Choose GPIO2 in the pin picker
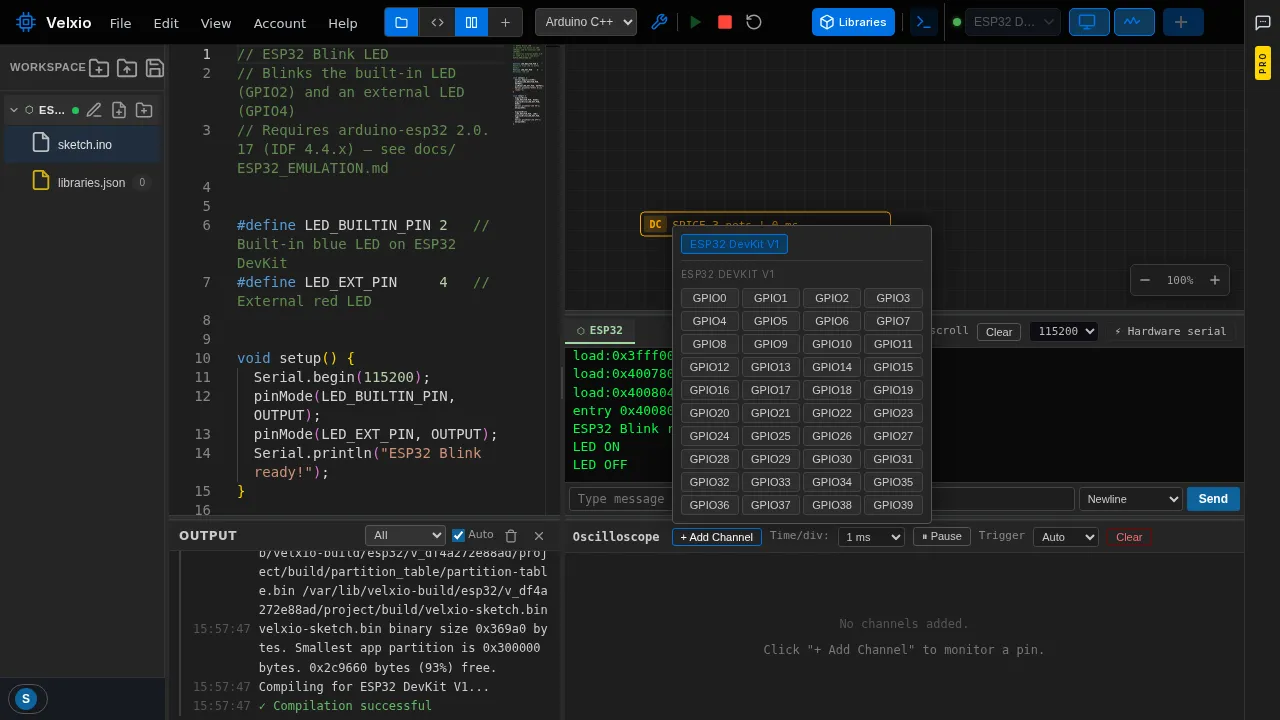The image size is (1280, 720). [x=832, y=298]
